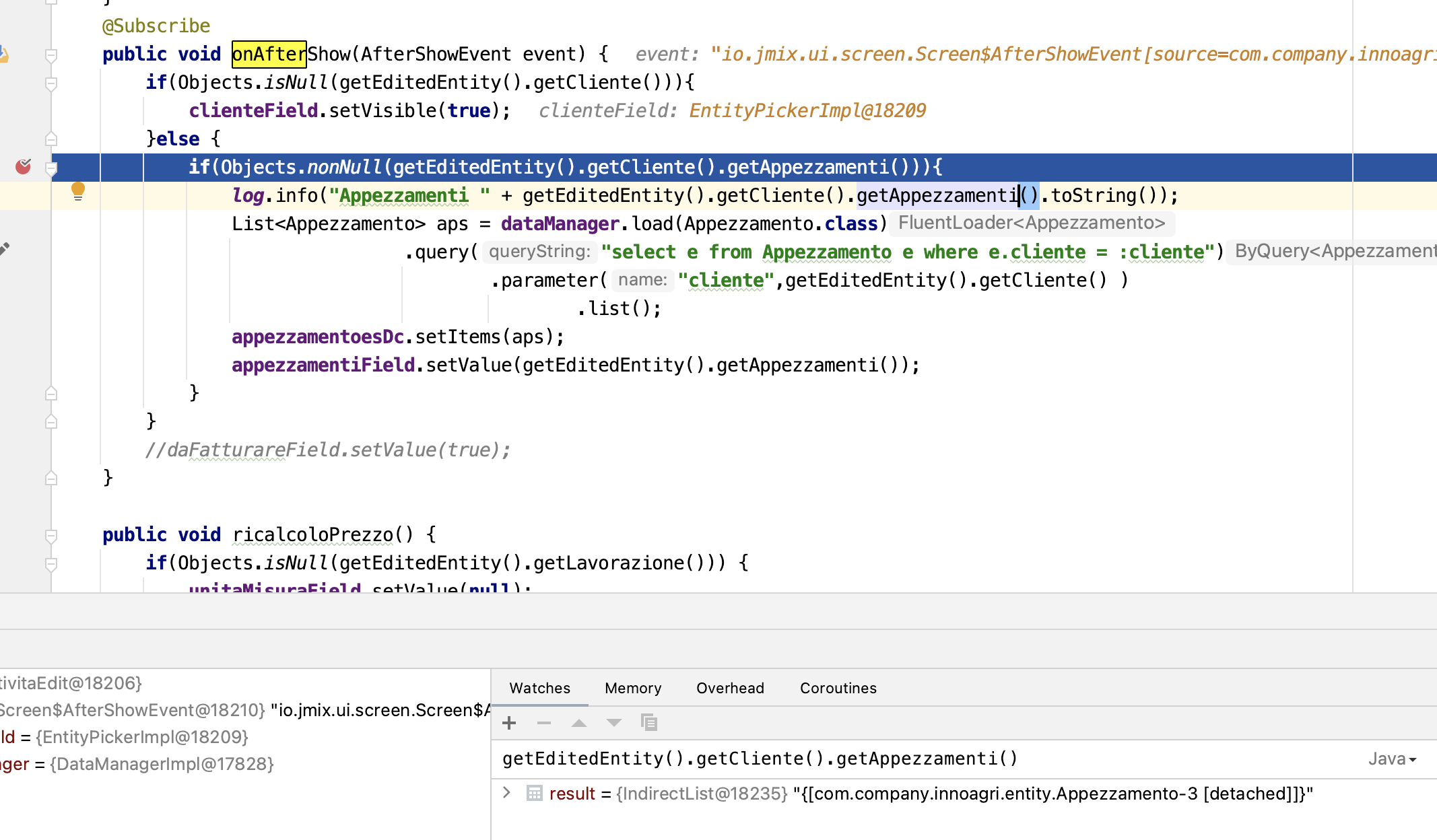Click the Up arrow in Watches toolbar
The width and height of the screenshot is (1437, 840).
pyautogui.click(x=578, y=722)
